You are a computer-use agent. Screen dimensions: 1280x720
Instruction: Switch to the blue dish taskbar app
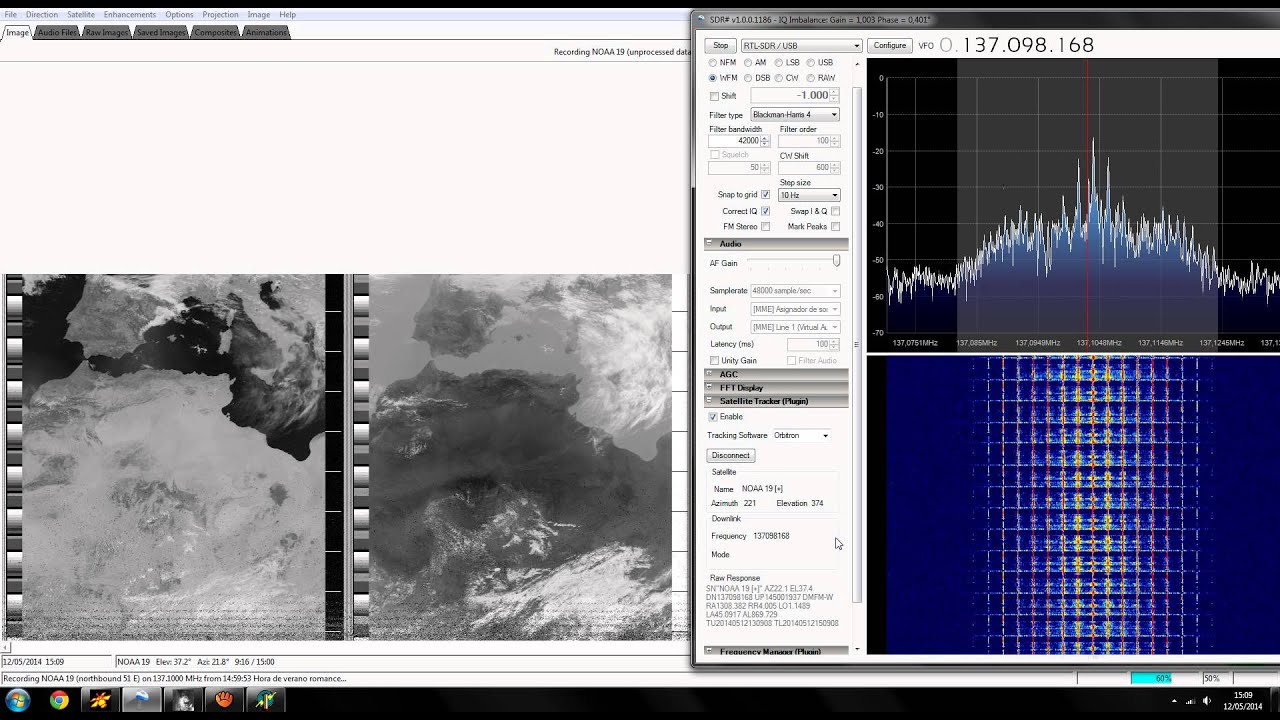pyautogui.click(x=141, y=700)
